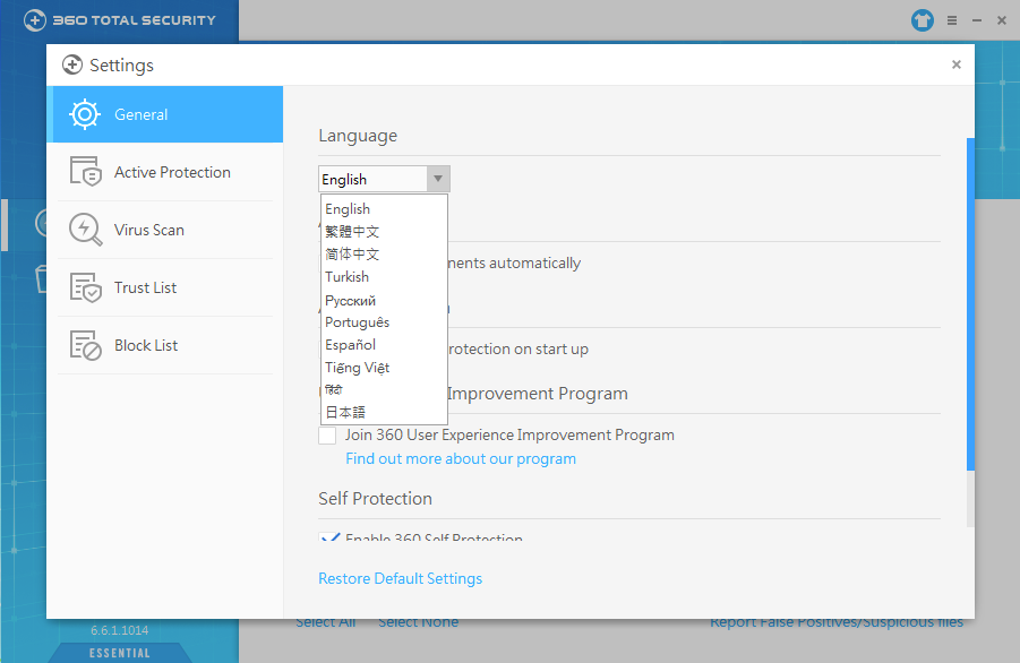Switch to the General tab
Viewport: 1020px width, 663px height.
coord(165,115)
